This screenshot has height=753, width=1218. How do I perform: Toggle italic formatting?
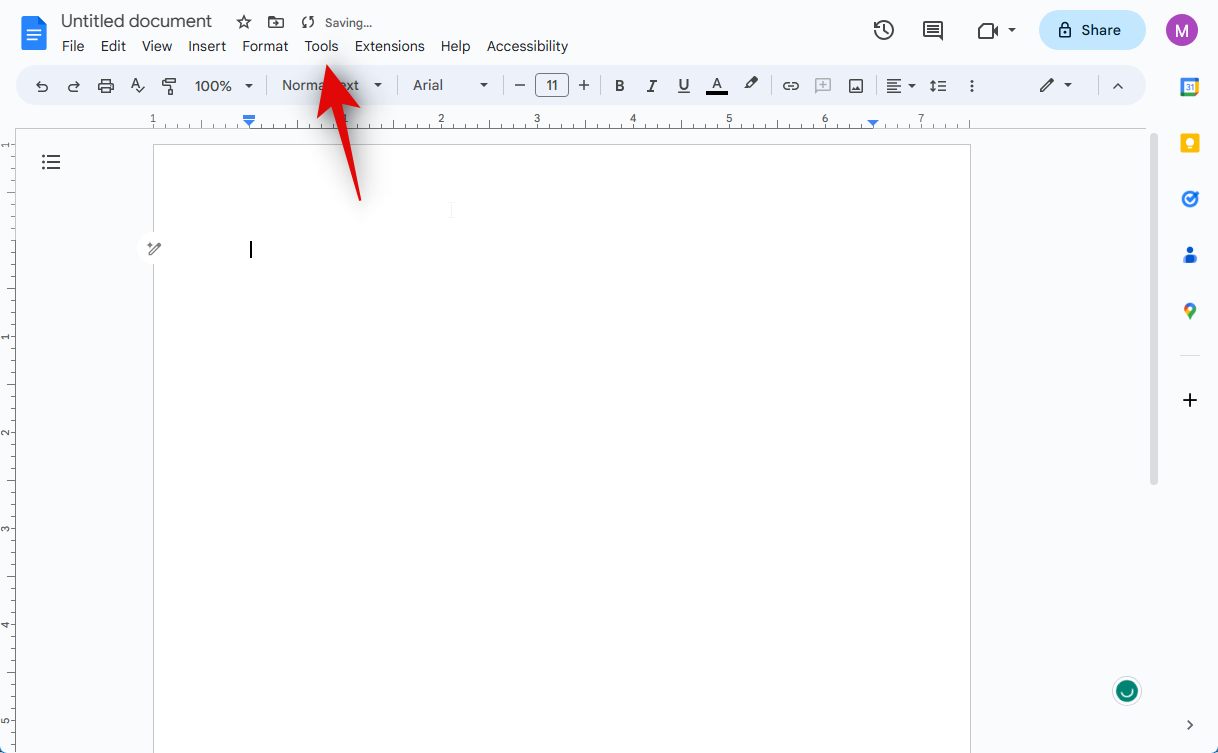pos(652,86)
